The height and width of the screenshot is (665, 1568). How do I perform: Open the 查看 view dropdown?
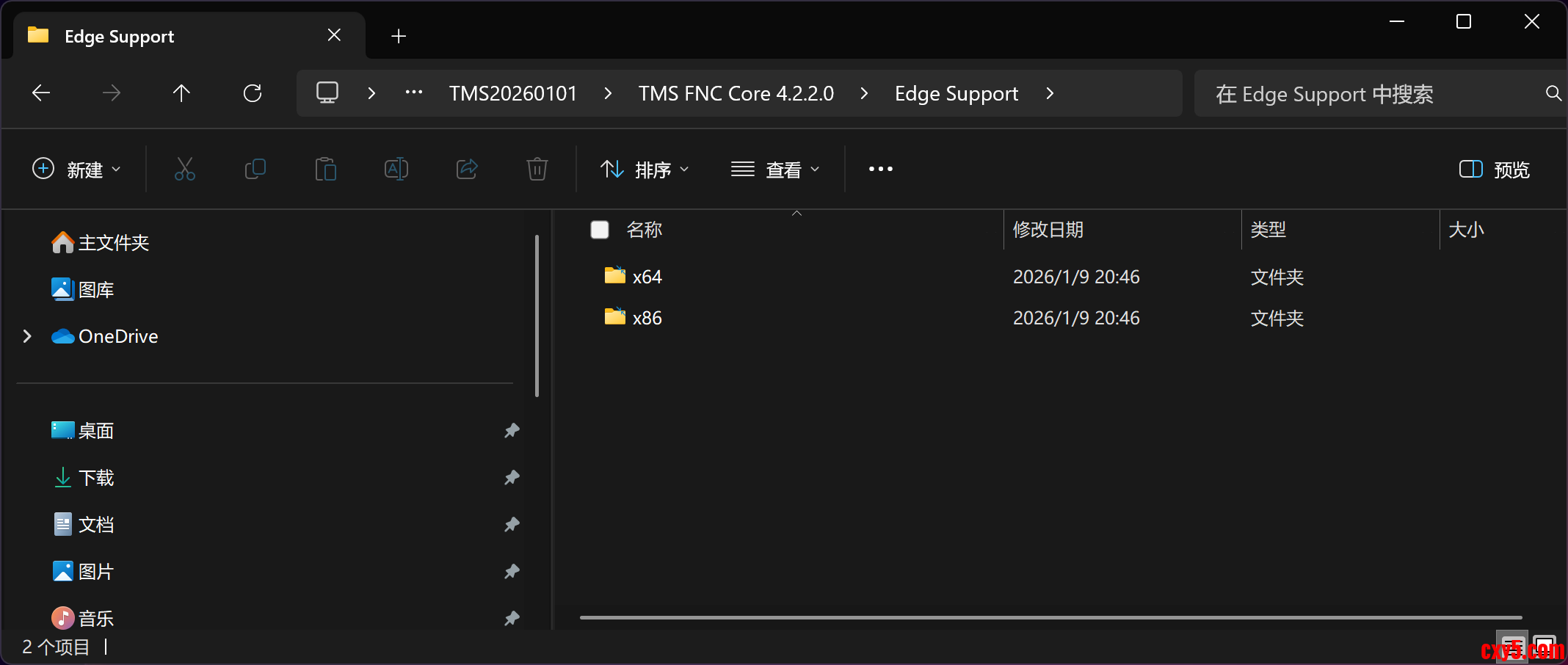tap(775, 170)
